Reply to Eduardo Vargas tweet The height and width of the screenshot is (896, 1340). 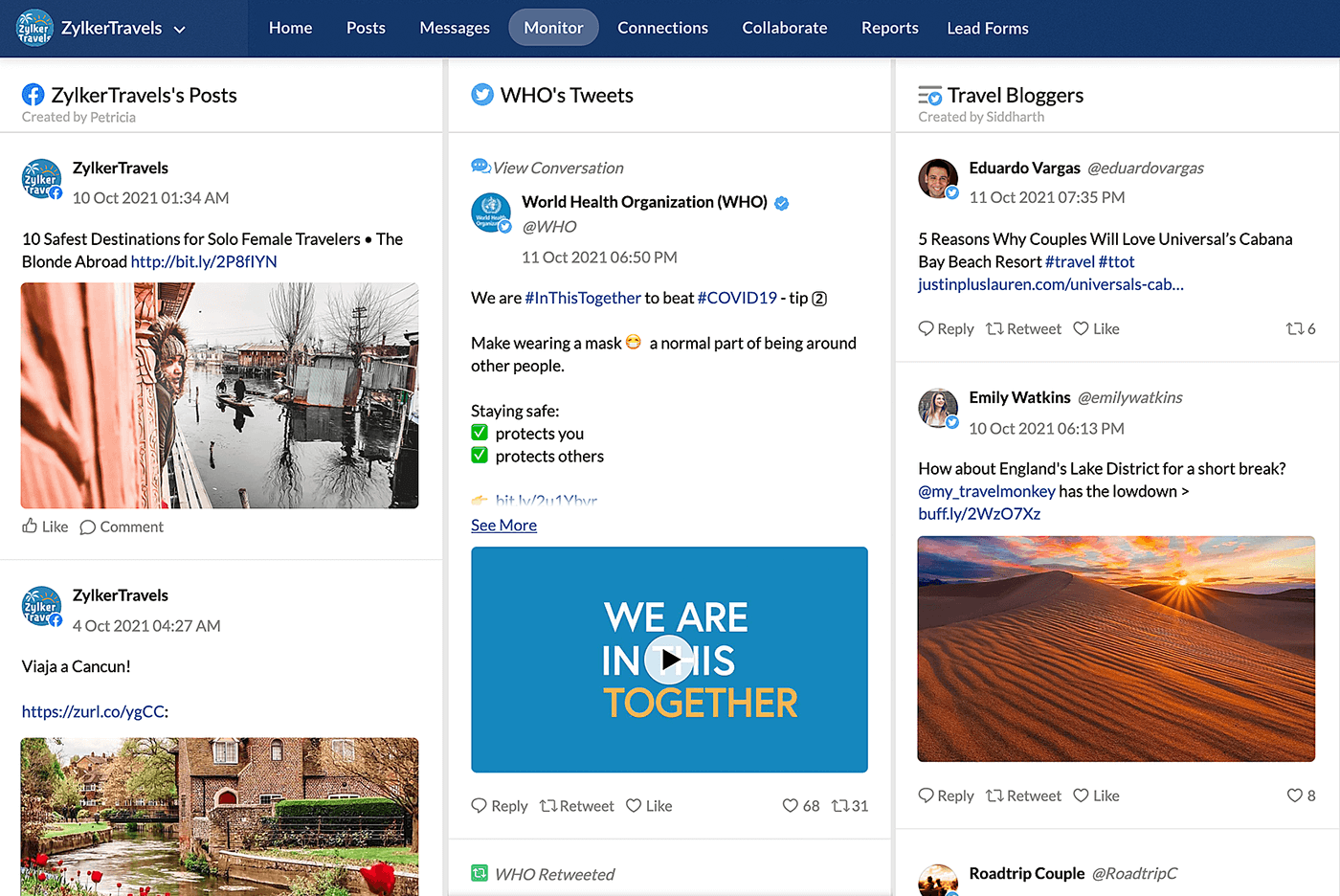click(946, 328)
